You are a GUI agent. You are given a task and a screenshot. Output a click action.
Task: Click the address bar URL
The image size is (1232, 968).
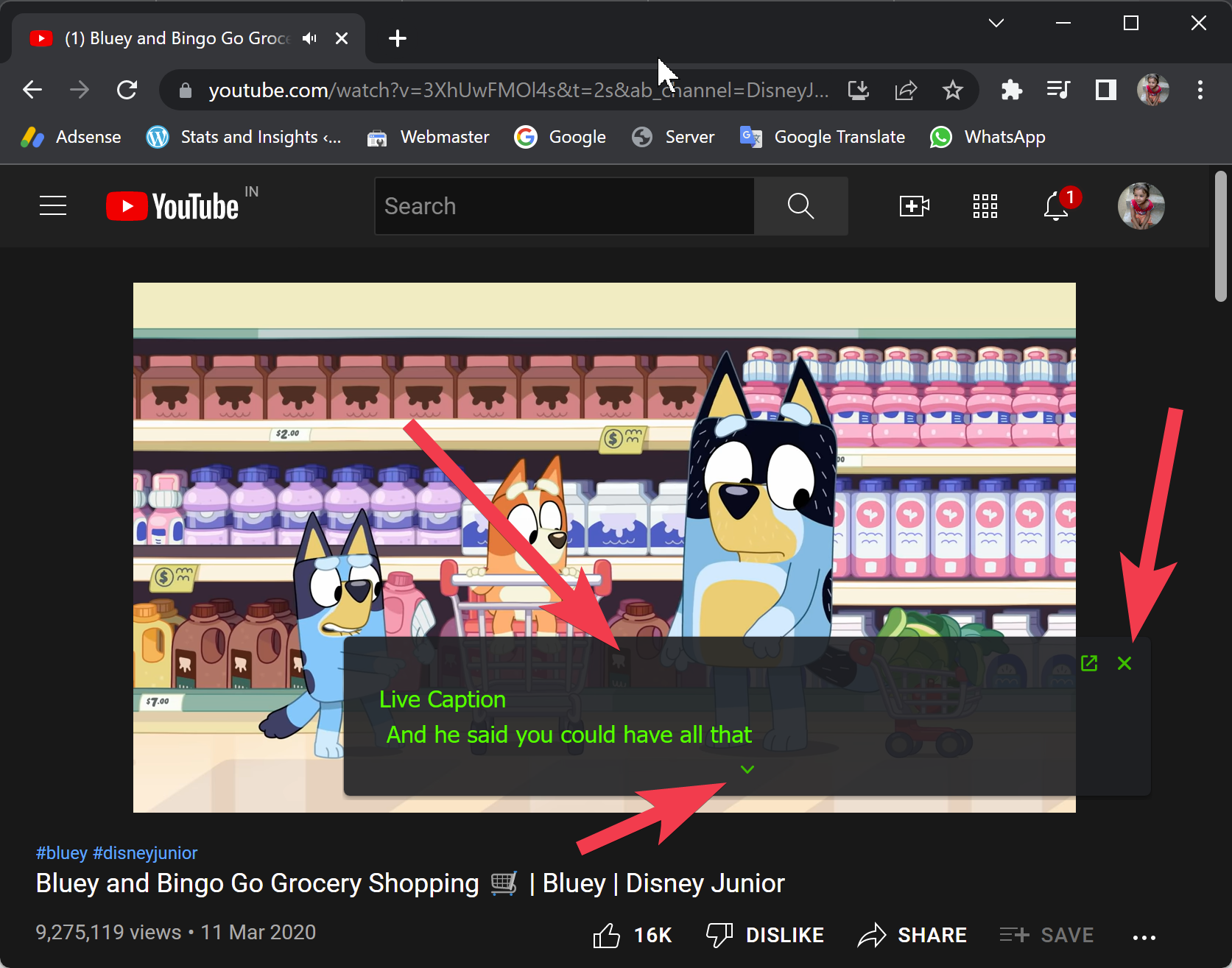[x=518, y=90]
